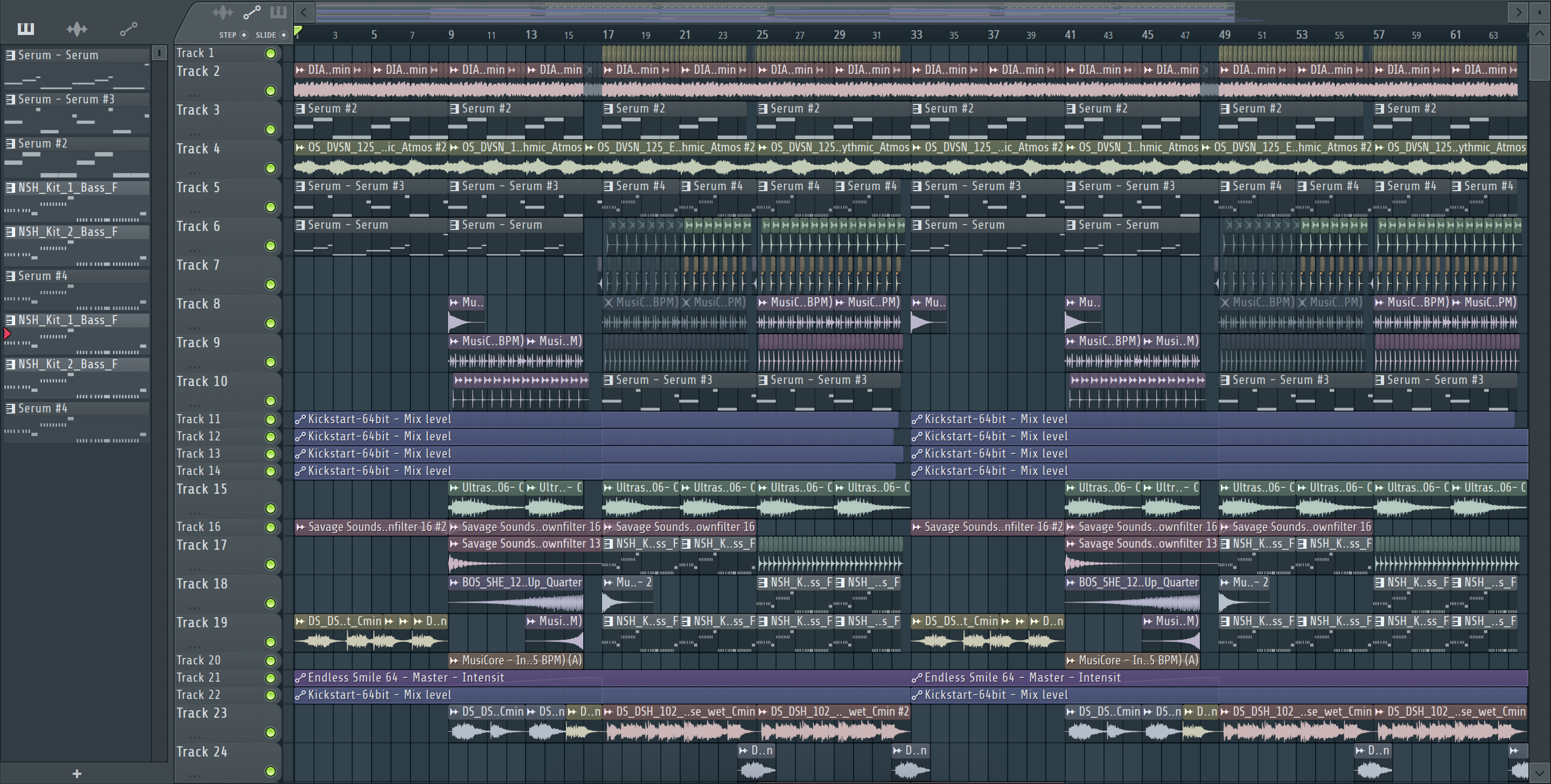Open first Serum #2 clip menu on Track 3
Screen dimensions: 1551x784
(x=300, y=109)
